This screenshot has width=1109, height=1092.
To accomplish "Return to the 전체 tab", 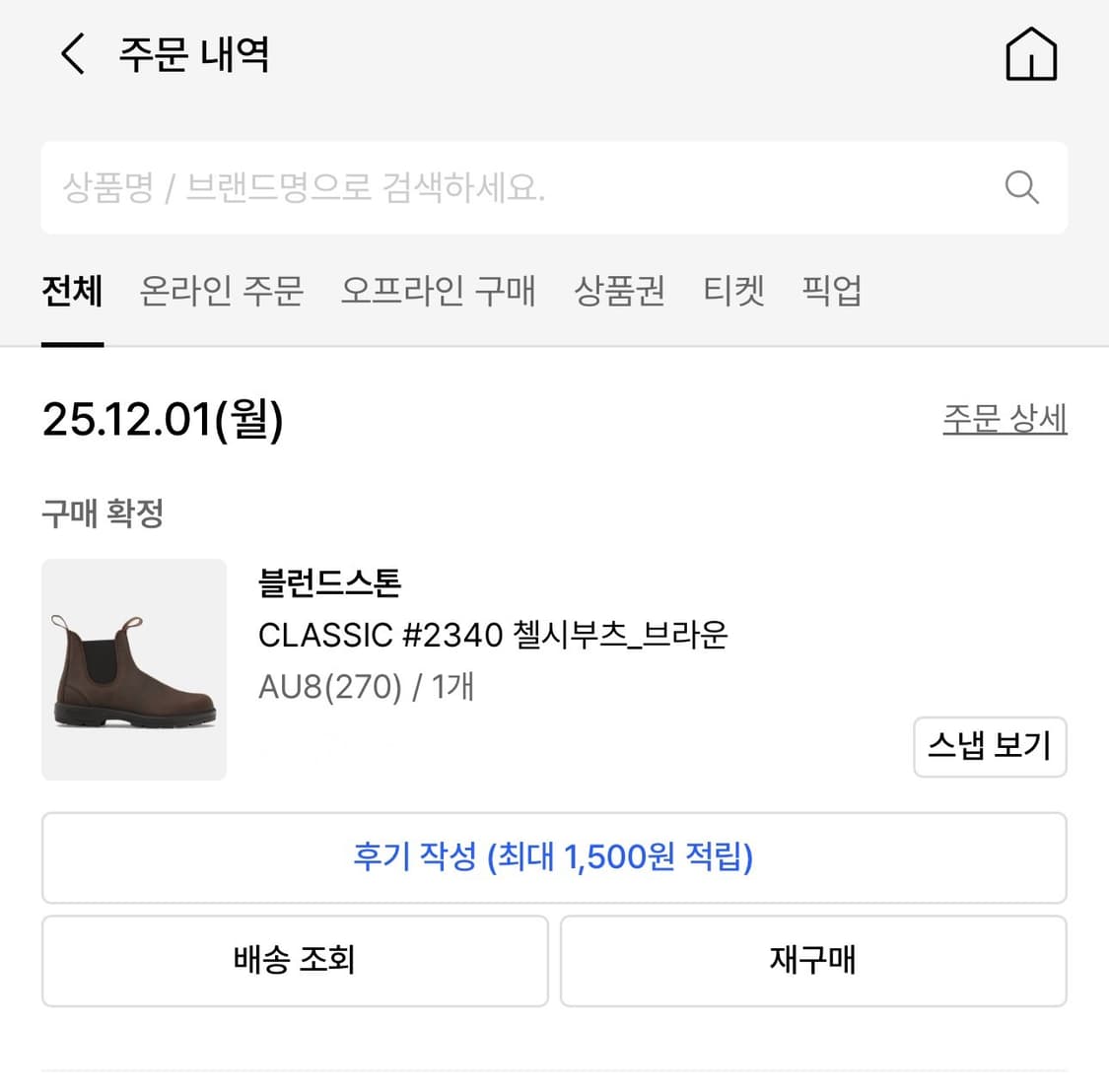I will coord(72,291).
